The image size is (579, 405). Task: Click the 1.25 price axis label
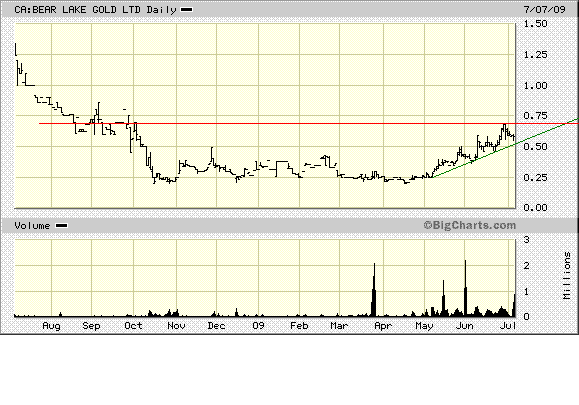(535, 55)
